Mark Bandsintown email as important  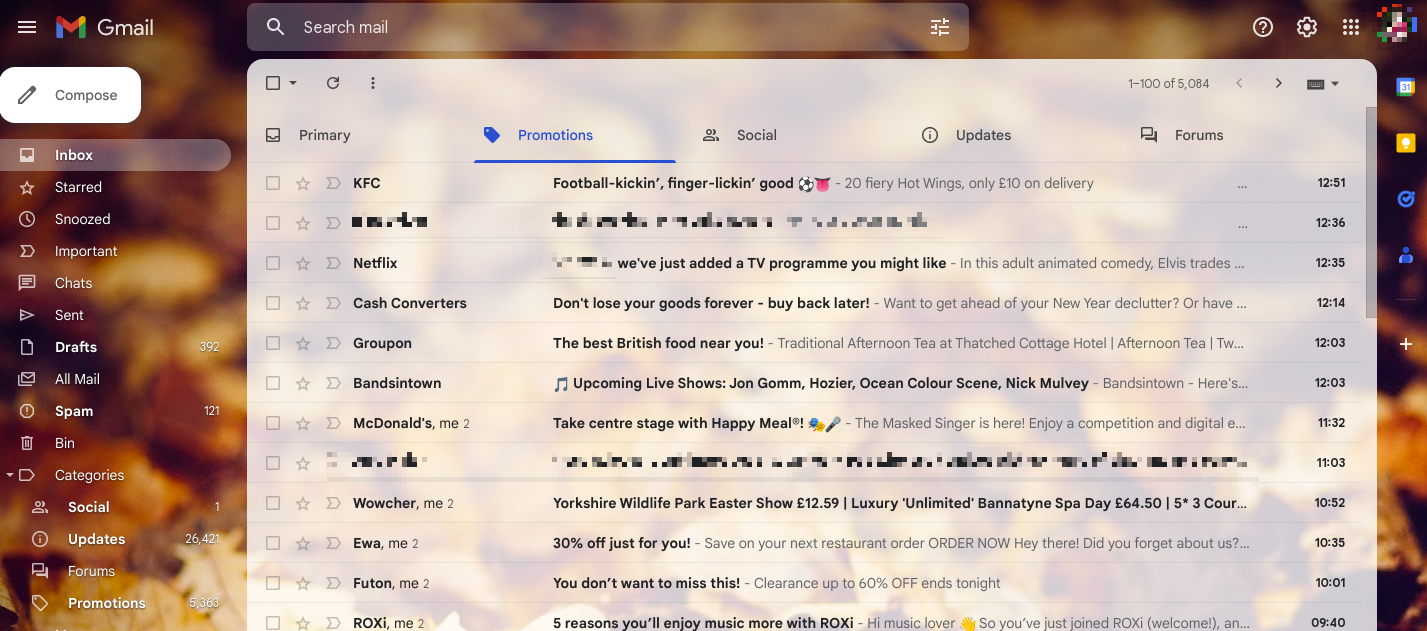(333, 383)
